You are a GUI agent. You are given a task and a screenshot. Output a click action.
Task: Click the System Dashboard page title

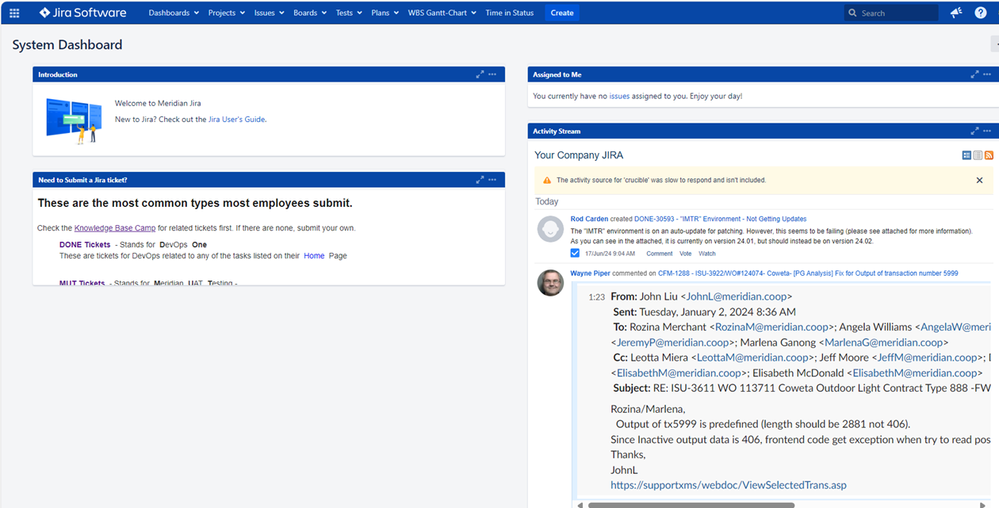[x=67, y=45]
